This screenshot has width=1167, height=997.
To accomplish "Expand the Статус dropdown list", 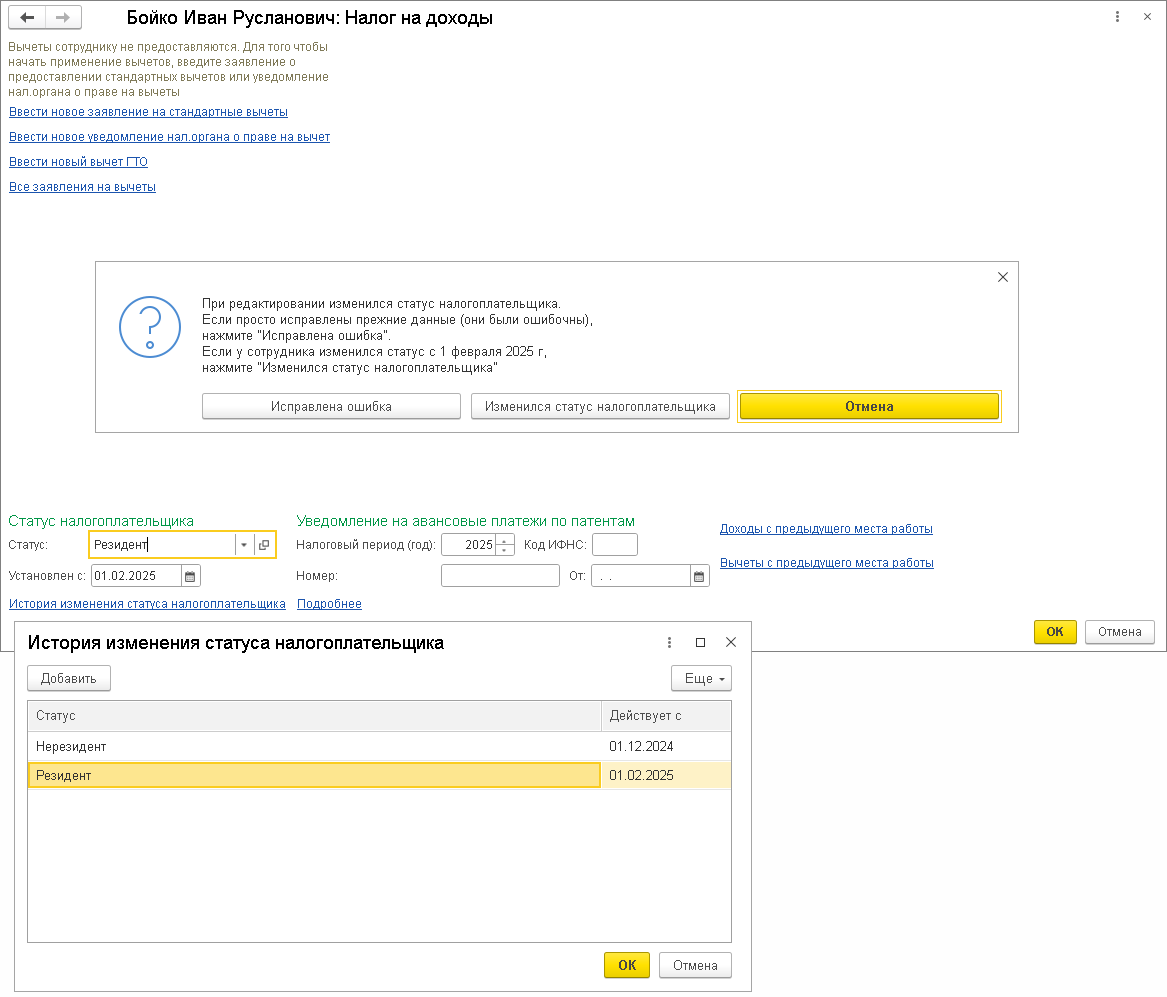I will tap(245, 545).
